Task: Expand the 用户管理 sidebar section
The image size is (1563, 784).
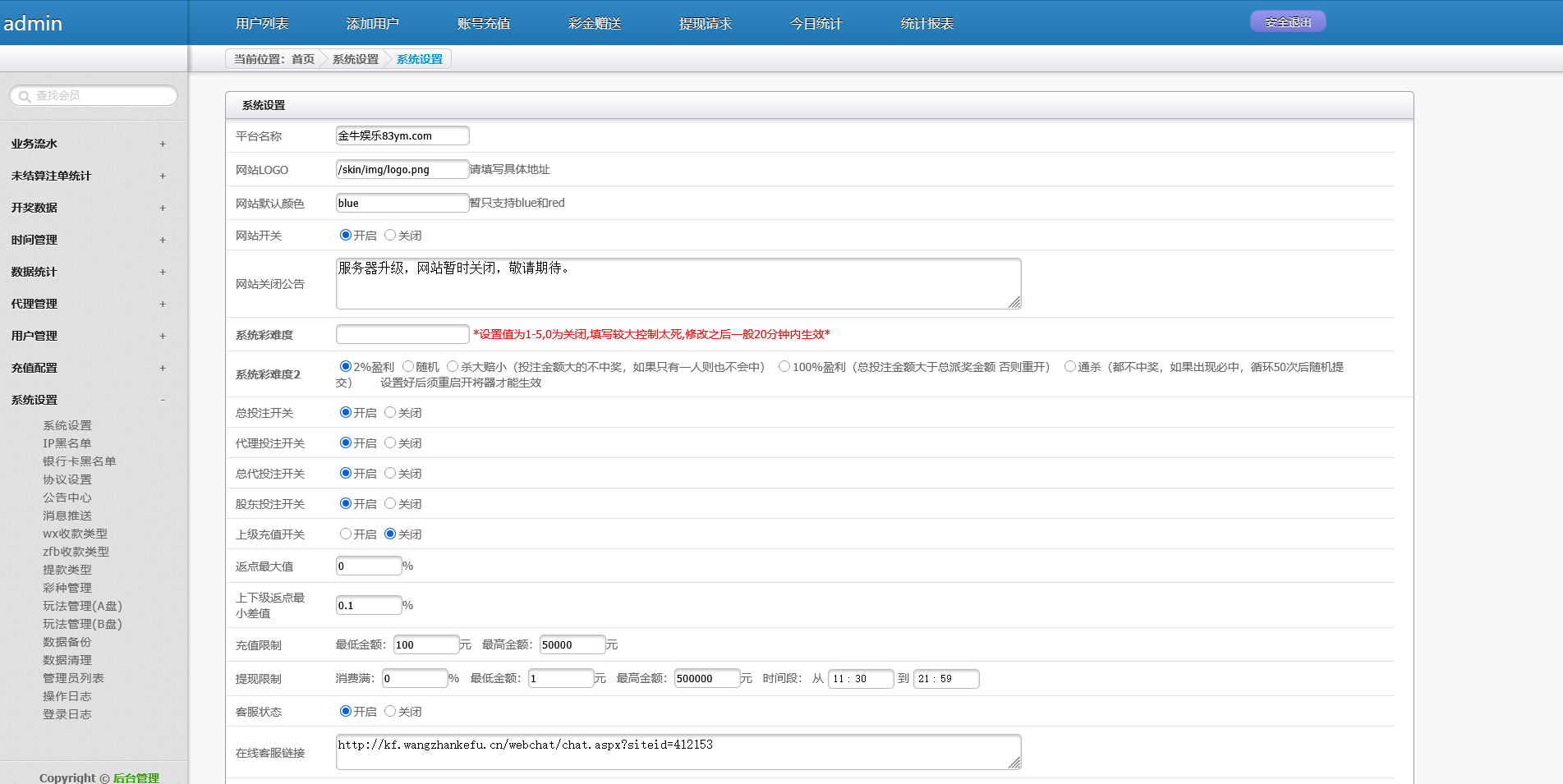Action: (89, 336)
